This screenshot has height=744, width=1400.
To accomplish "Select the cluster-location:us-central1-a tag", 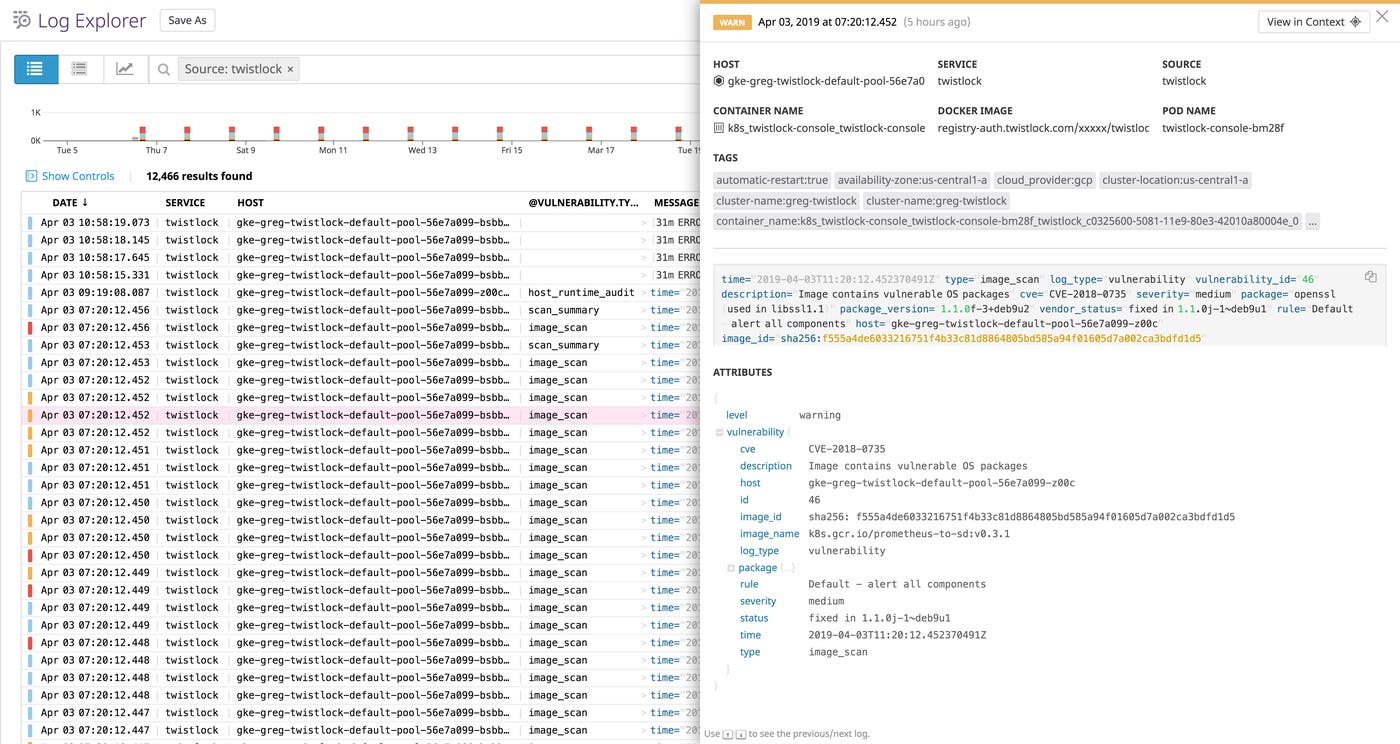I will pos(1175,180).
